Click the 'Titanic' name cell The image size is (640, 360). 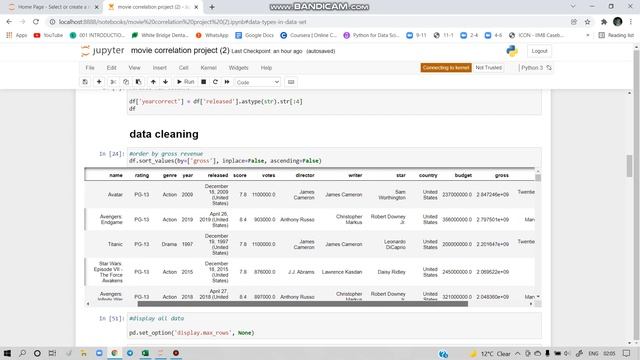pyautogui.click(x=115, y=244)
